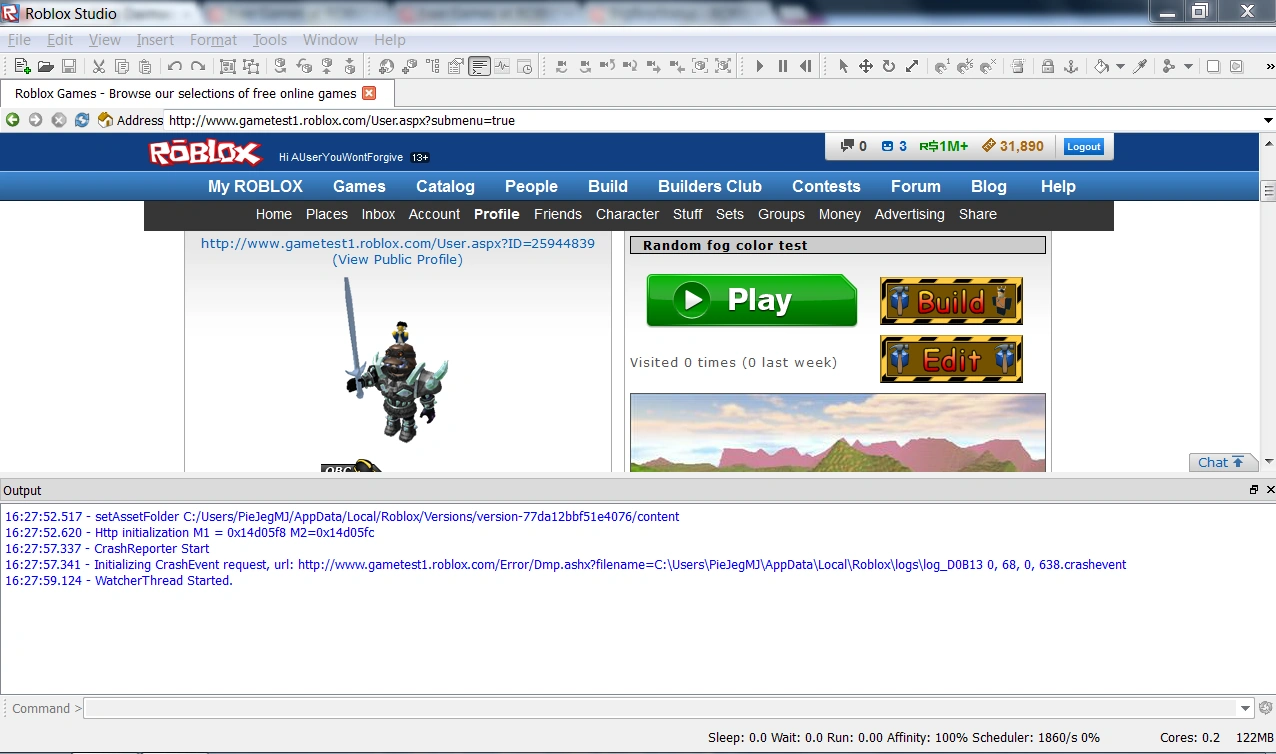The image size is (1276, 754).
Task: Start simulation with the Play toolbar icon
Action: point(760,66)
